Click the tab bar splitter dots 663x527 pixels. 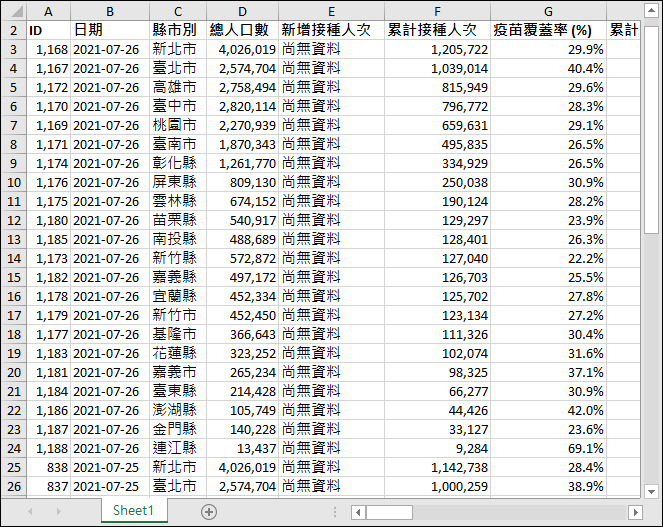pyautogui.click(x=335, y=512)
